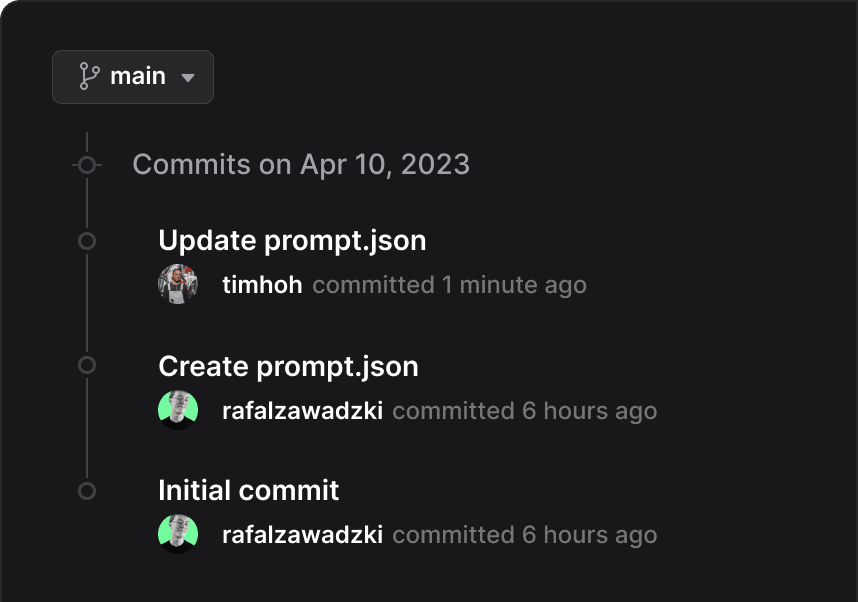The width and height of the screenshot is (858, 602).
Task: Open the main branch dropdown
Action: click(x=133, y=76)
